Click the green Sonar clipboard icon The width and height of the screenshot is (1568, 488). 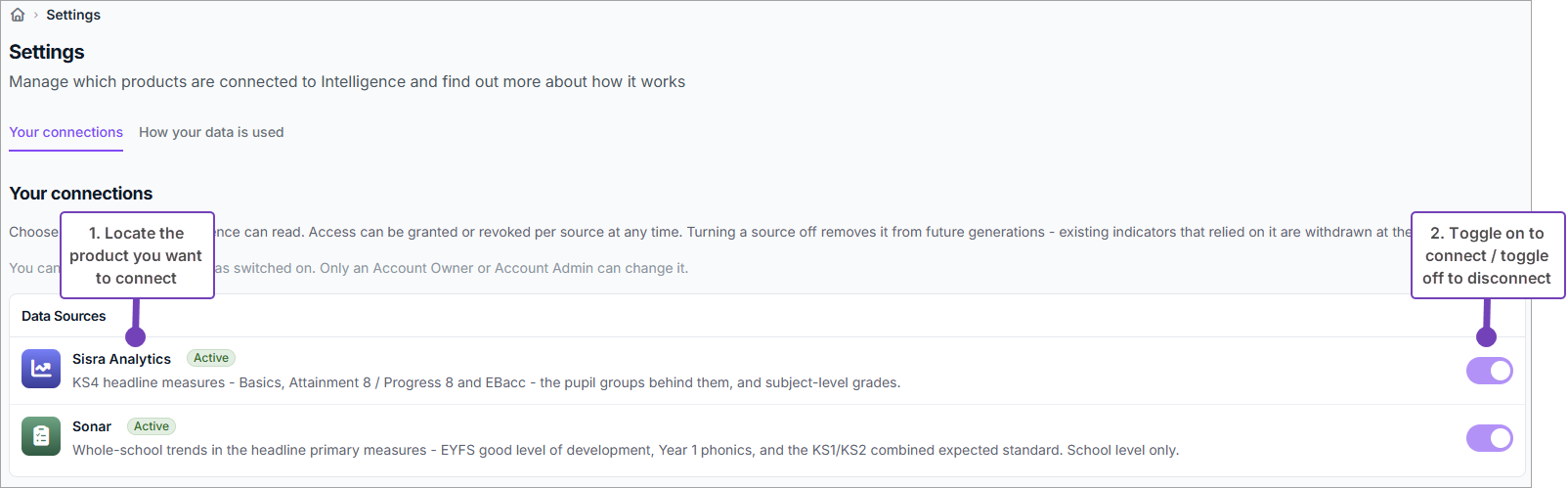pos(41,436)
